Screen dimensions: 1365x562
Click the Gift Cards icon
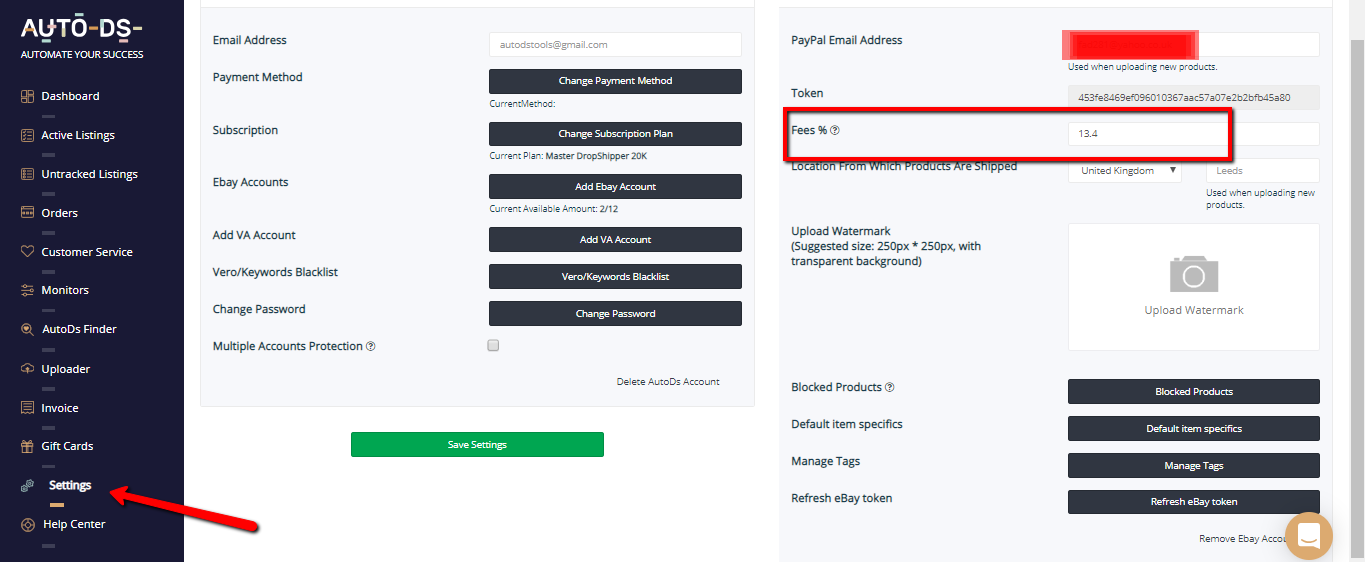(28, 446)
